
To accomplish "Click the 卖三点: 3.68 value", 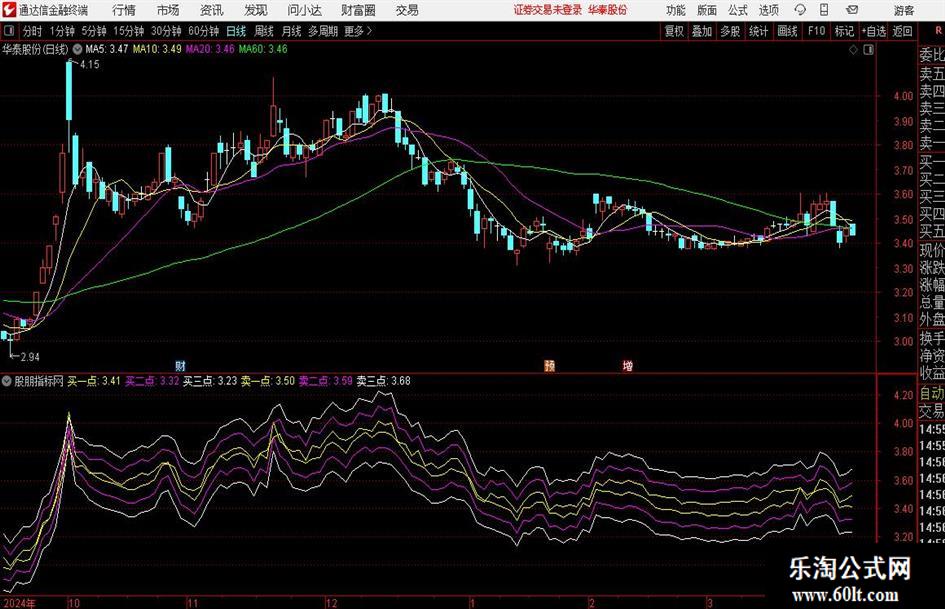I will pyautogui.click(x=383, y=381).
